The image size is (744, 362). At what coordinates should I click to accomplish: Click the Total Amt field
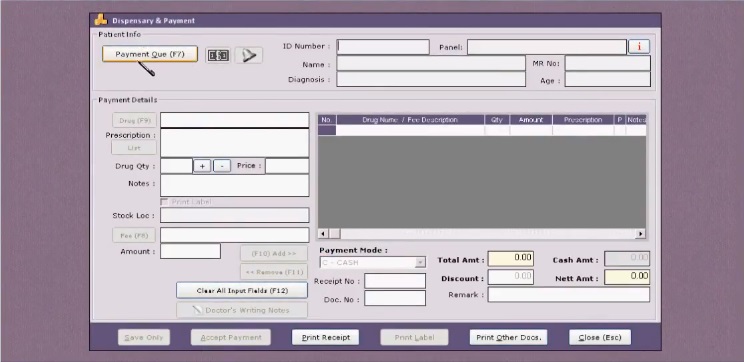click(511, 258)
